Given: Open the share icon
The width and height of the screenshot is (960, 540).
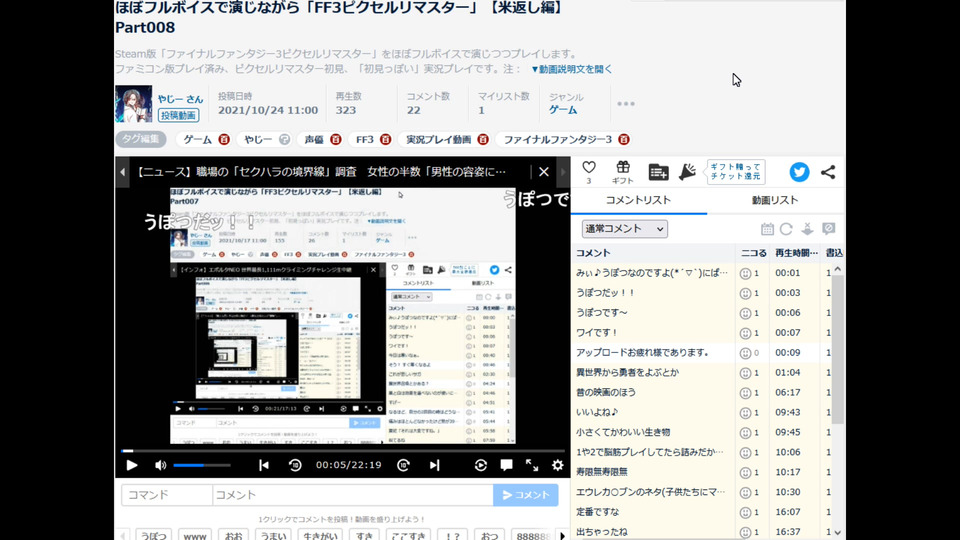Looking at the screenshot, I should click(x=828, y=172).
